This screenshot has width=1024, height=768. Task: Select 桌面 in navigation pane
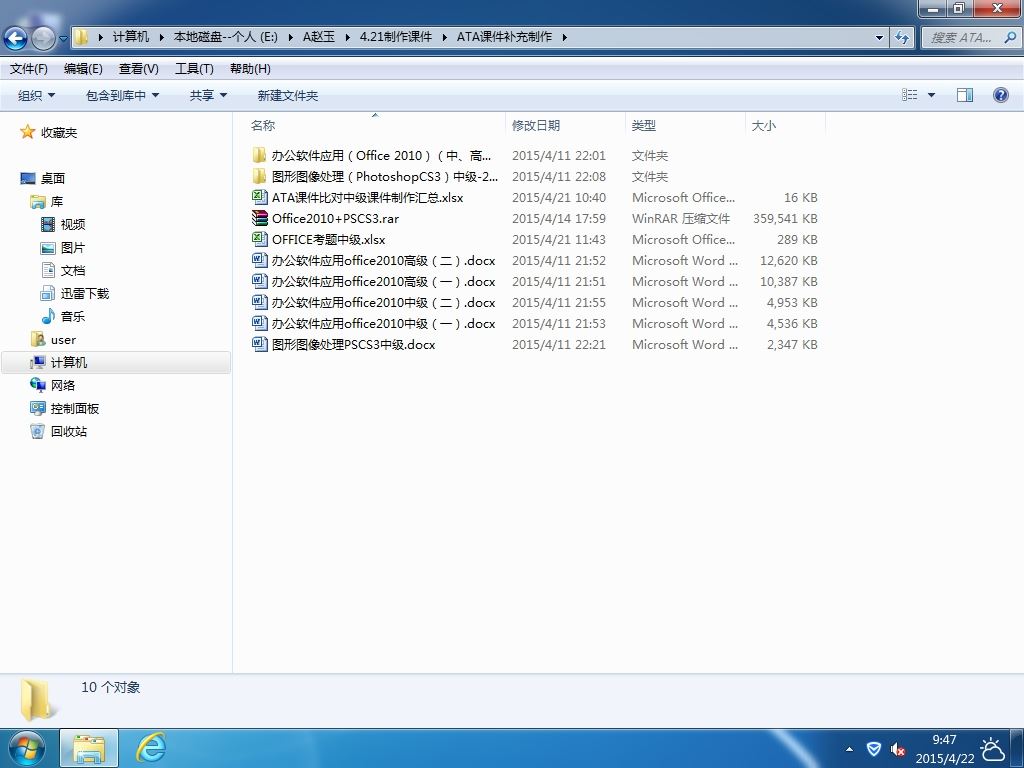52,178
